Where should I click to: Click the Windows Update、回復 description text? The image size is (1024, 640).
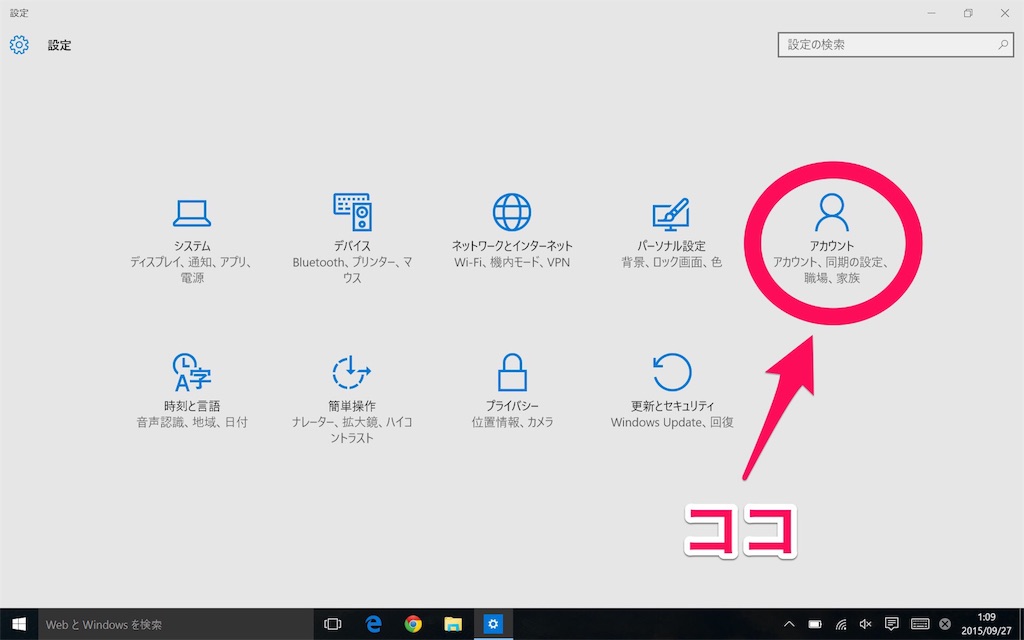[671, 423]
